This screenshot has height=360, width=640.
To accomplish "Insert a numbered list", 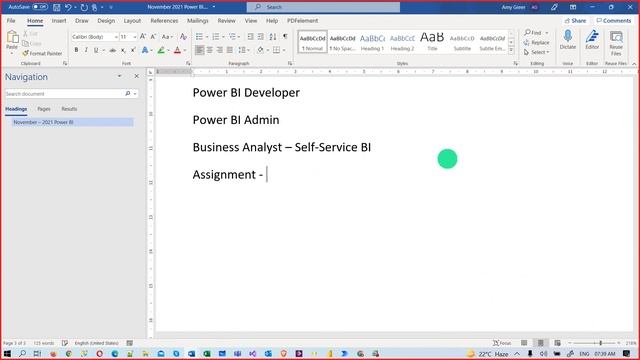I will [216, 37].
